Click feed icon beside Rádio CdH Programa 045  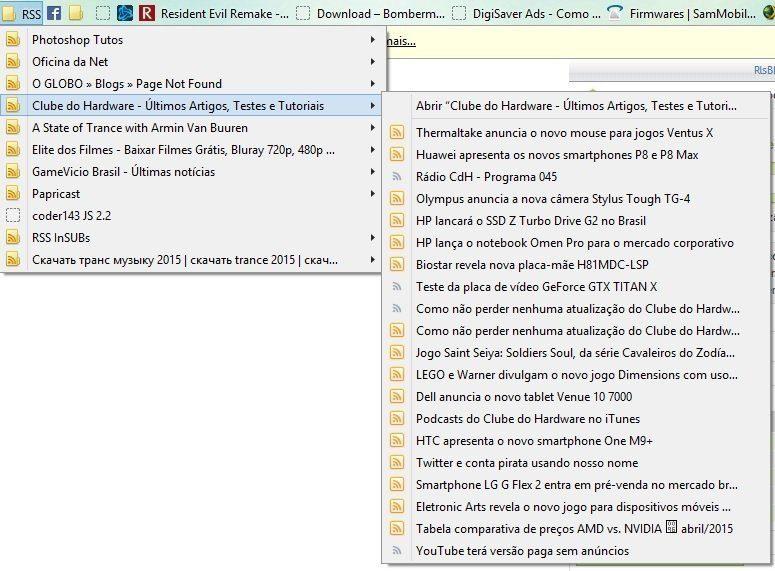coord(397,177)
